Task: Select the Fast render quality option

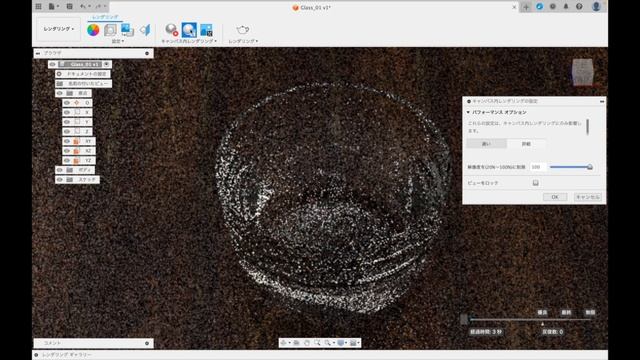Action: [486, 144]
